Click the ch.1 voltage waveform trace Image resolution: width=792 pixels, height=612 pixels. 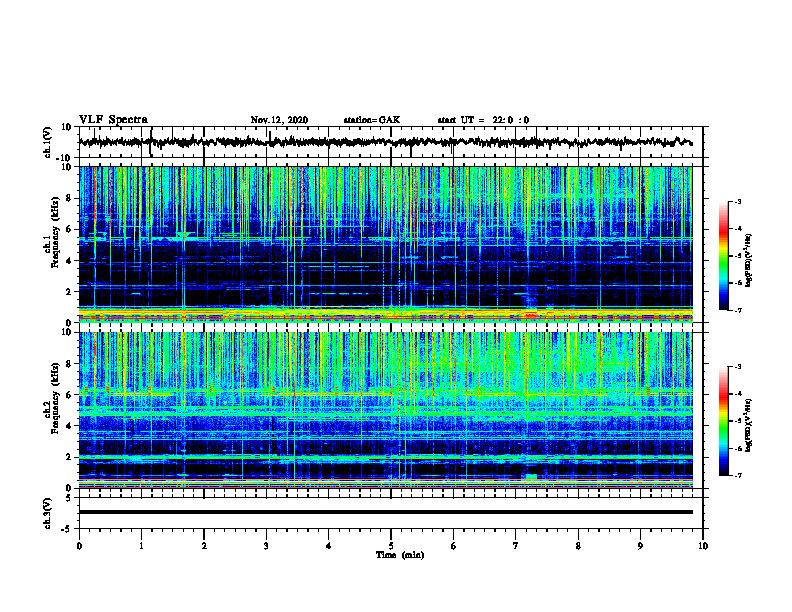385,142
